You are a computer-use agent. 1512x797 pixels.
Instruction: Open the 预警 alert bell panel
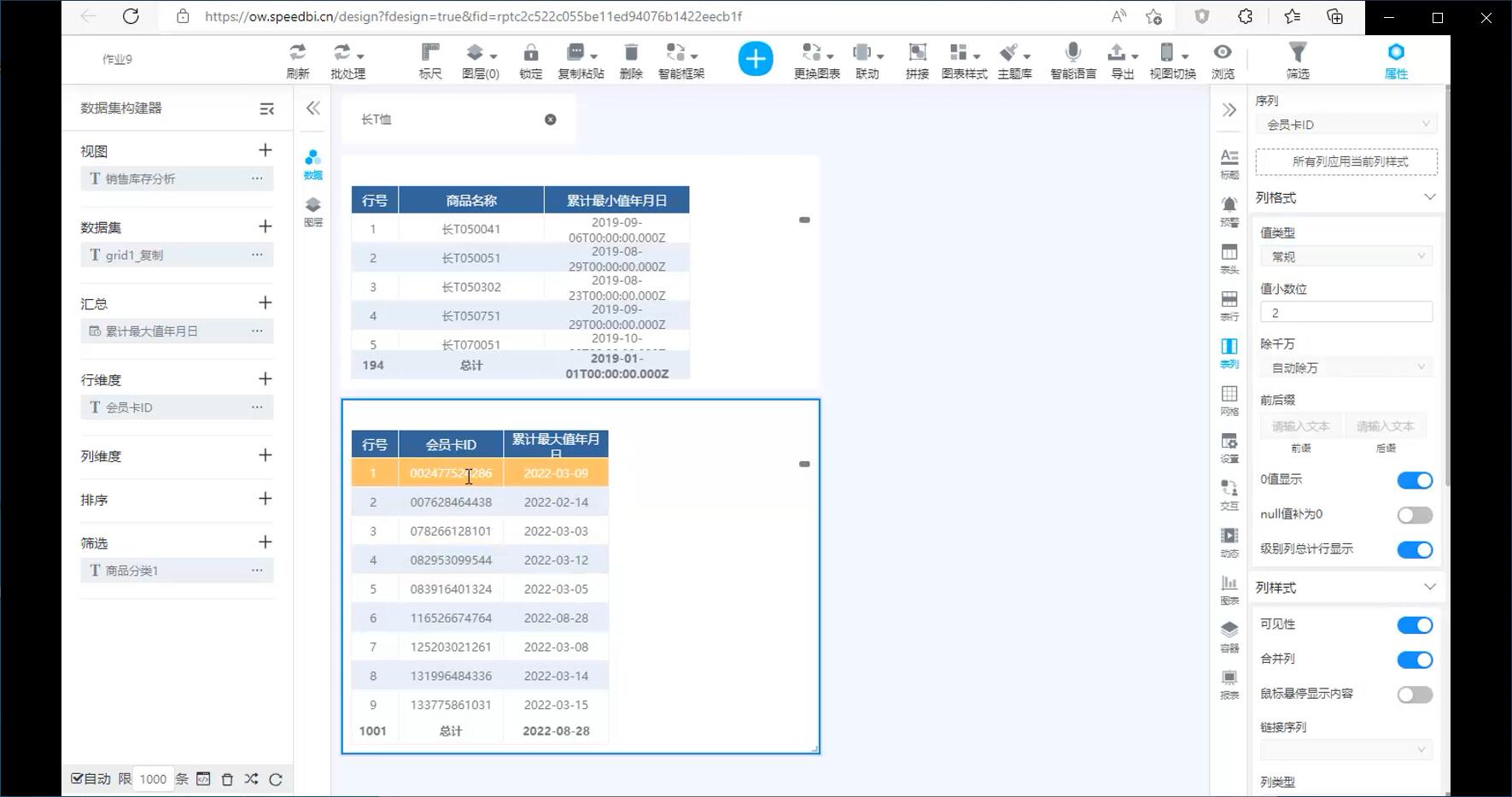(x=1229, y=210)
